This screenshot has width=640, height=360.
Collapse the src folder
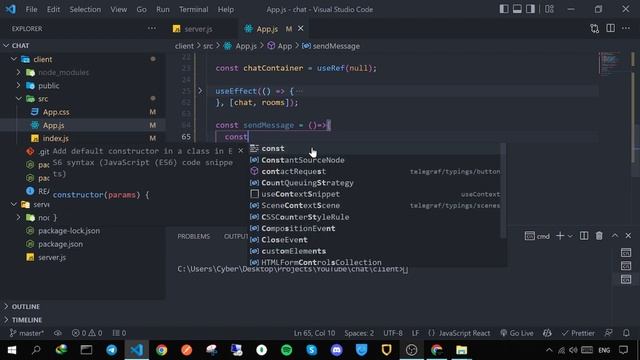(19, 99)
